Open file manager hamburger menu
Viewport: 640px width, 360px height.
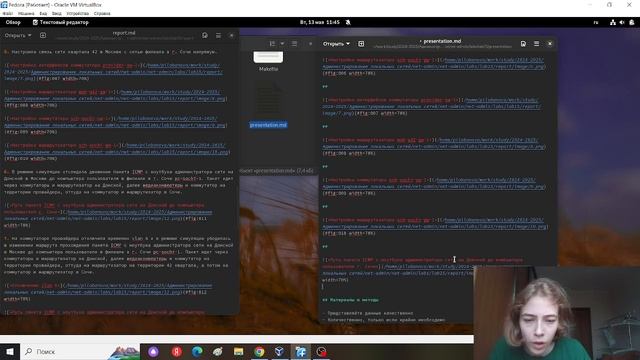(294, 44)
